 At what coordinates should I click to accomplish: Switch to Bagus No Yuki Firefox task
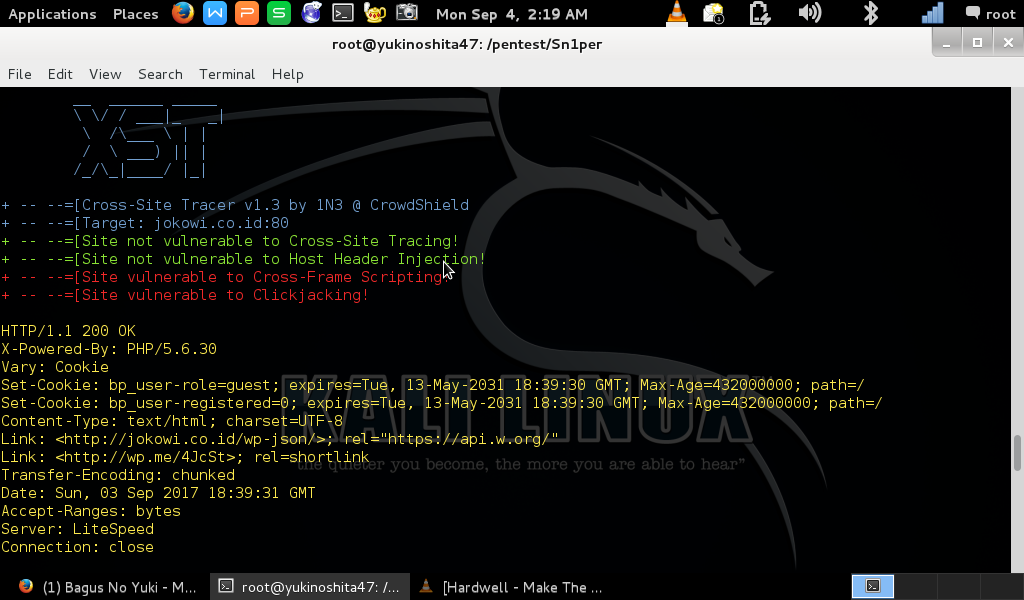pyautogui.click(x=108, y=587)
